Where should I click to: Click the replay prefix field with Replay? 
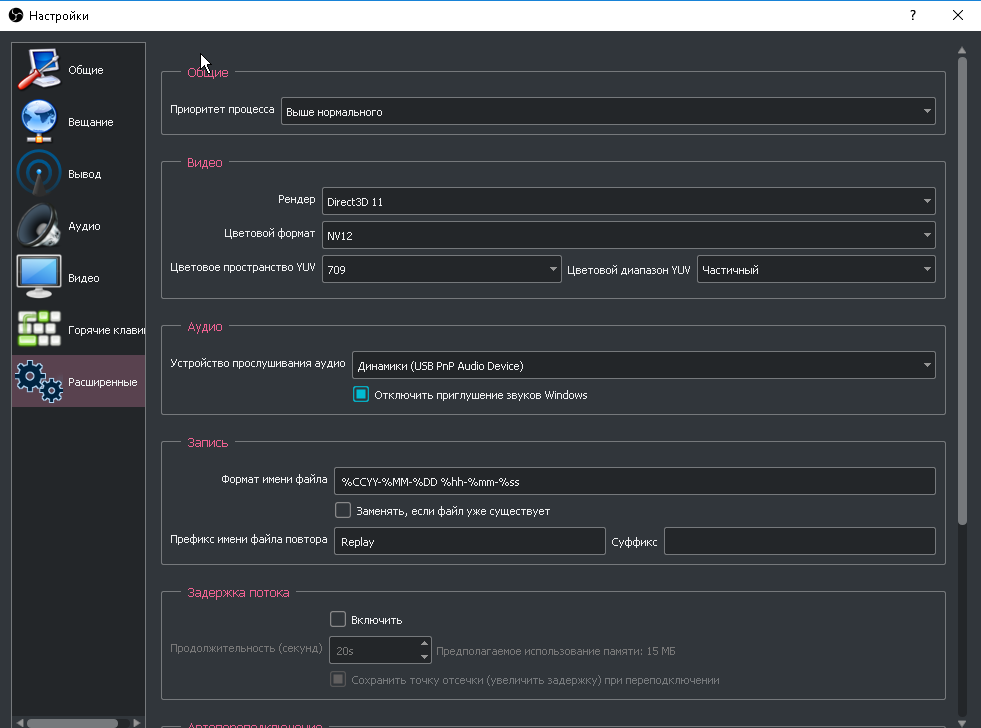[x=470, y=541]
